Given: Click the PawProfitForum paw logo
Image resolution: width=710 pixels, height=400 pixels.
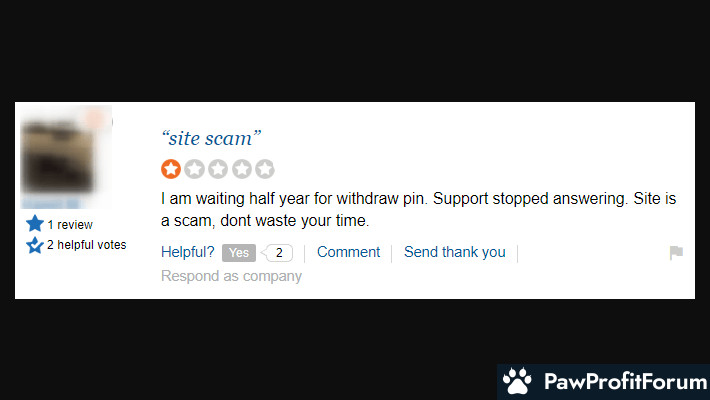Looking at the screenshot, I should pyautogui.click(x=518, y=381).
